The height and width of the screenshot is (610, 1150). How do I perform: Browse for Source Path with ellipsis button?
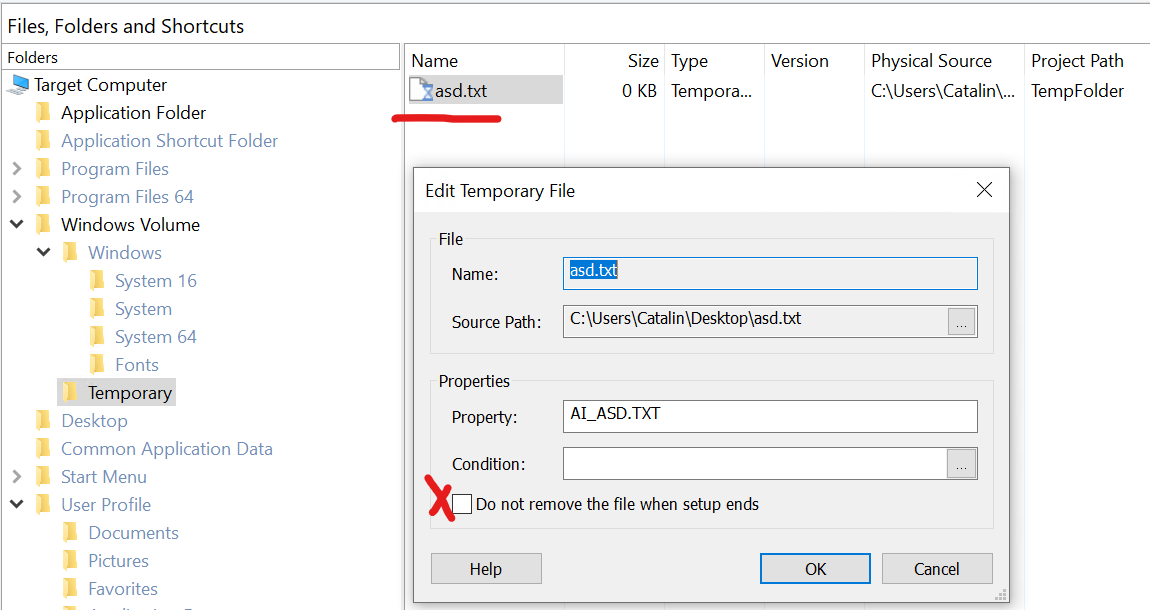(x=961, y=321)
